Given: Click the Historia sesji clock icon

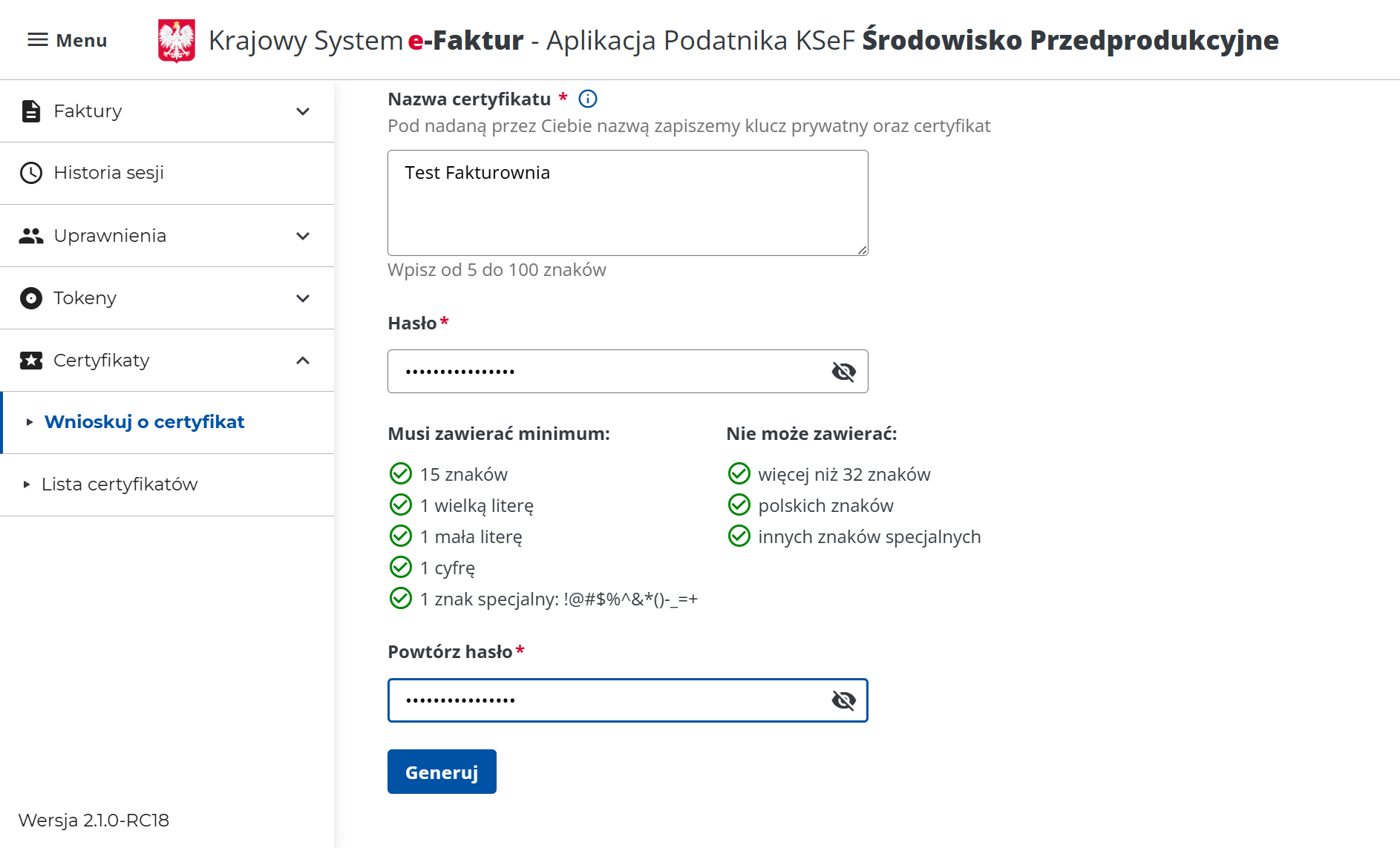Looking at the screenshot, I should coord(30,173).
